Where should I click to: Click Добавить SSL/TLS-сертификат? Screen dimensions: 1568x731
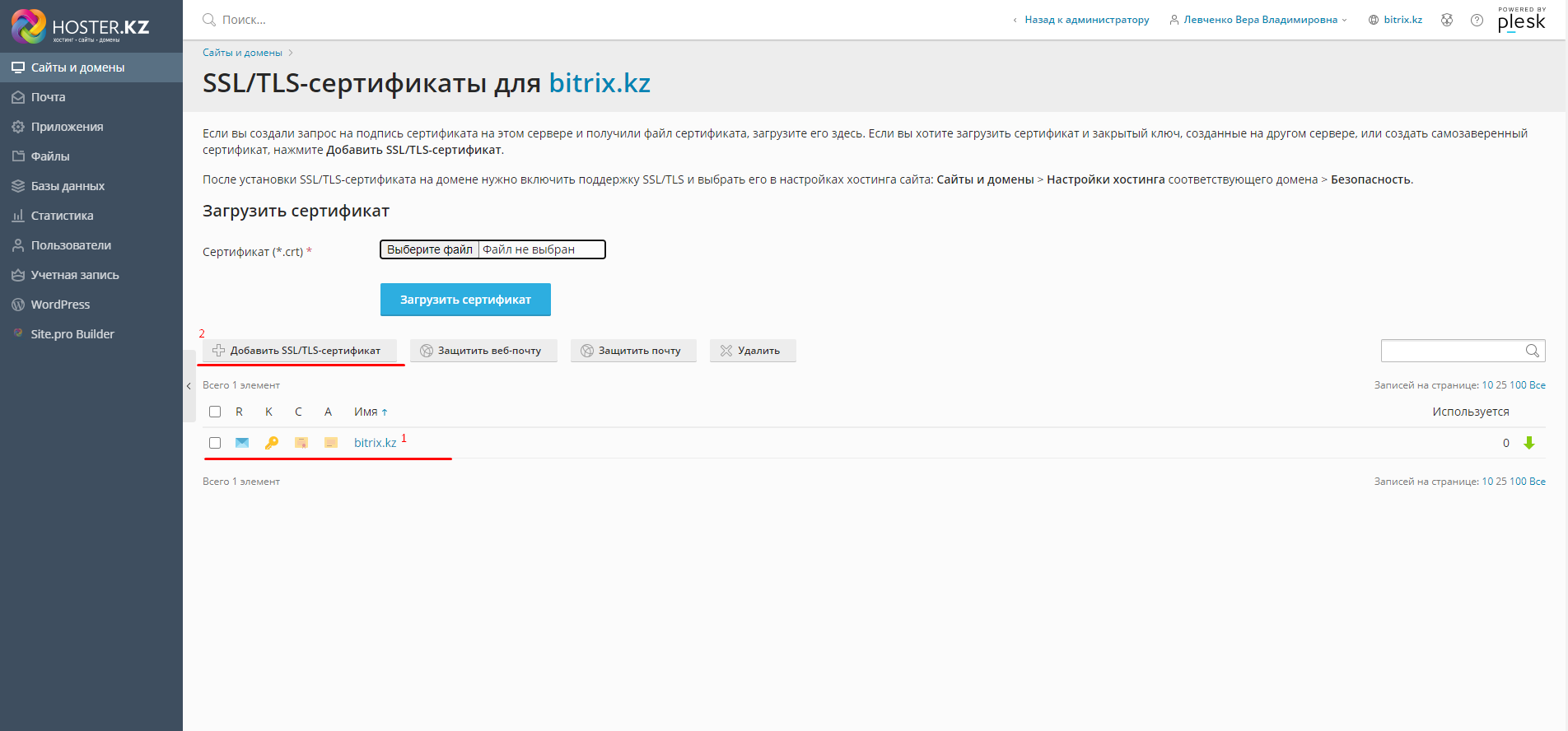(x=300, y=351)
